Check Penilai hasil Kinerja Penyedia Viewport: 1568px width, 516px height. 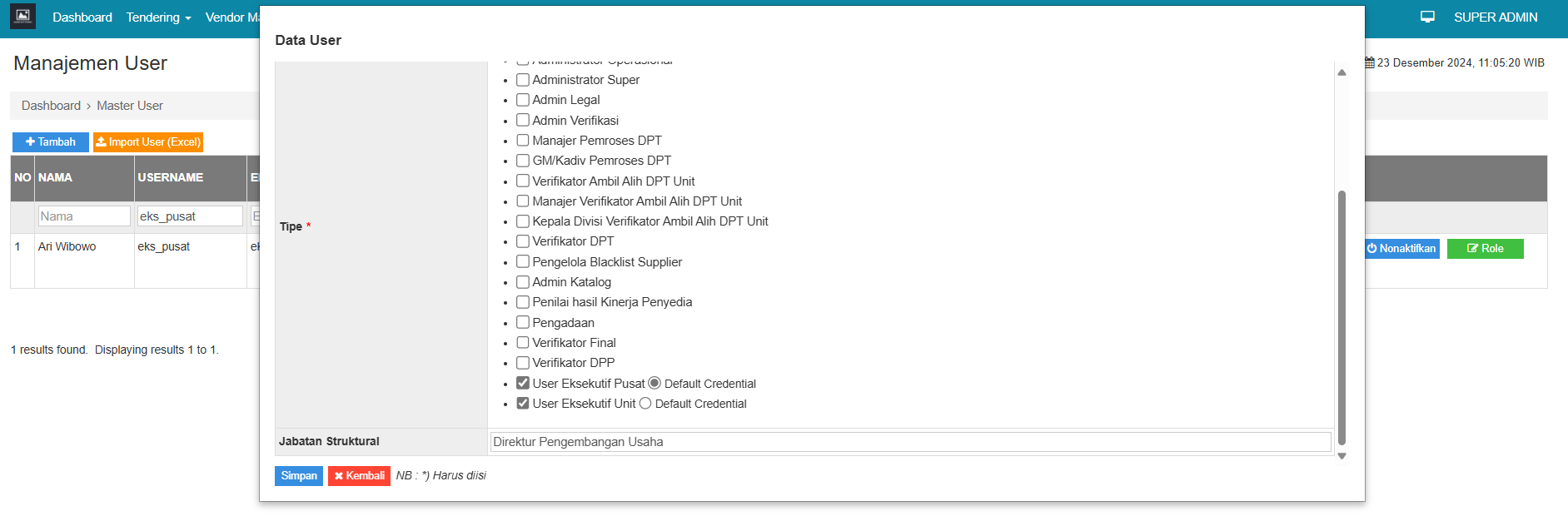(523, 302)
